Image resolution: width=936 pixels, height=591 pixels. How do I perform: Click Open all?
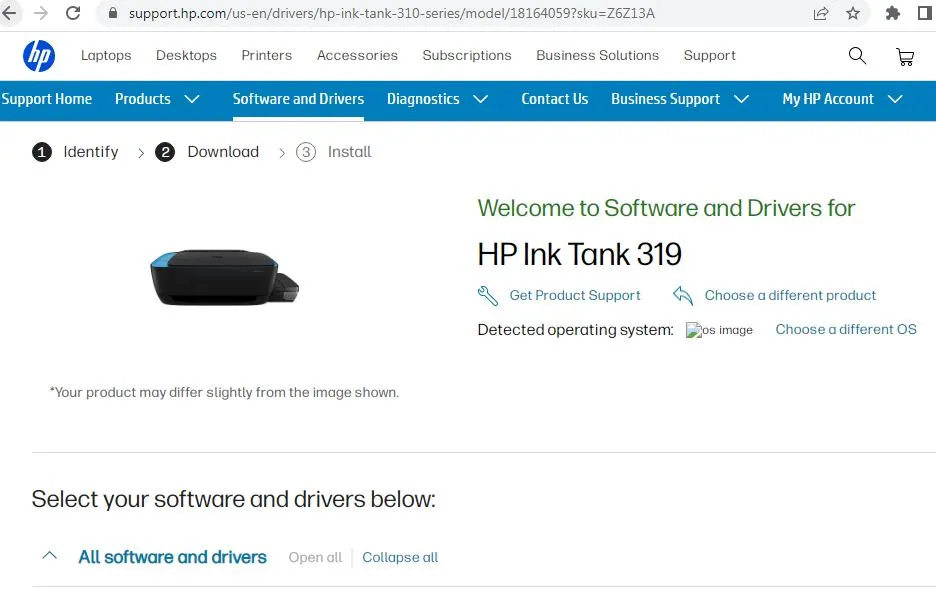(315, 558)
